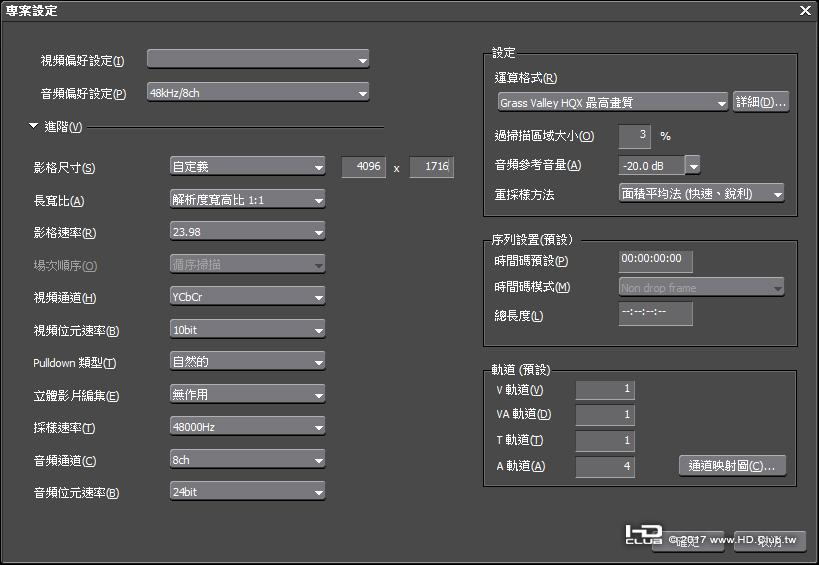819x565 pixels.
Task: Open the 視頻偏好設定 dropdown
Action: tap(258, 60)
